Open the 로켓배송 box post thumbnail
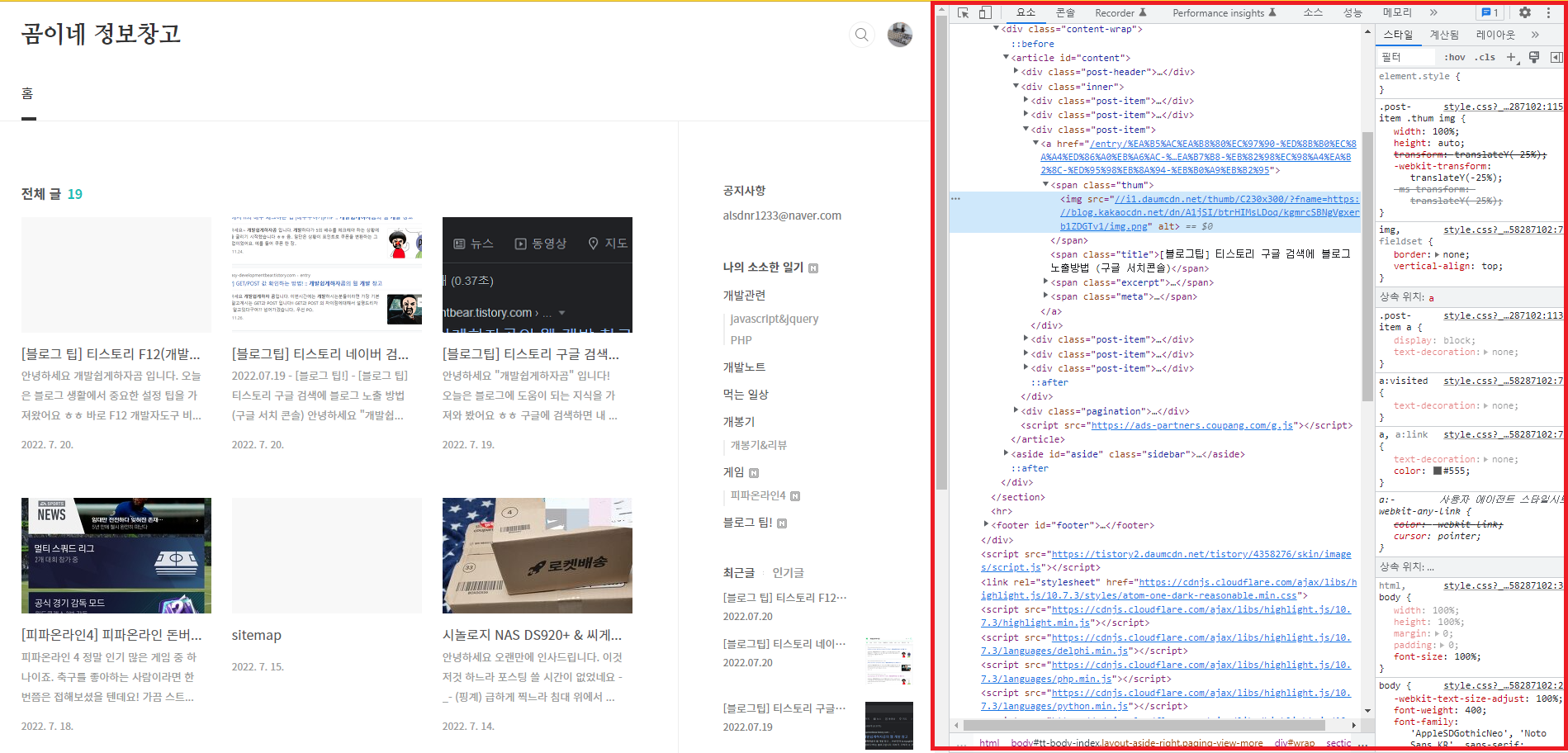Viewport: 1568px width, 753px height. pyautogui.click(x=538, y=556)
